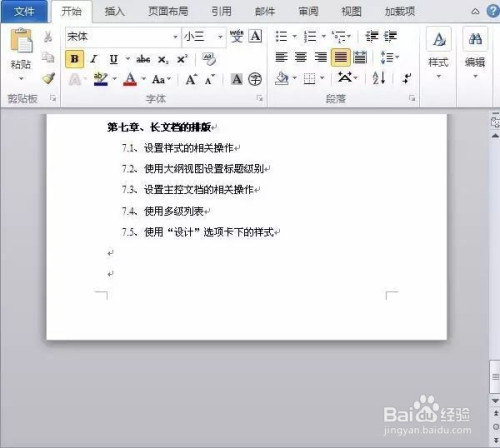Viewport: 500px width, 448px height.
Task: Switch to the 加载项 Add-ins tab
Action: tap(400, 11)
